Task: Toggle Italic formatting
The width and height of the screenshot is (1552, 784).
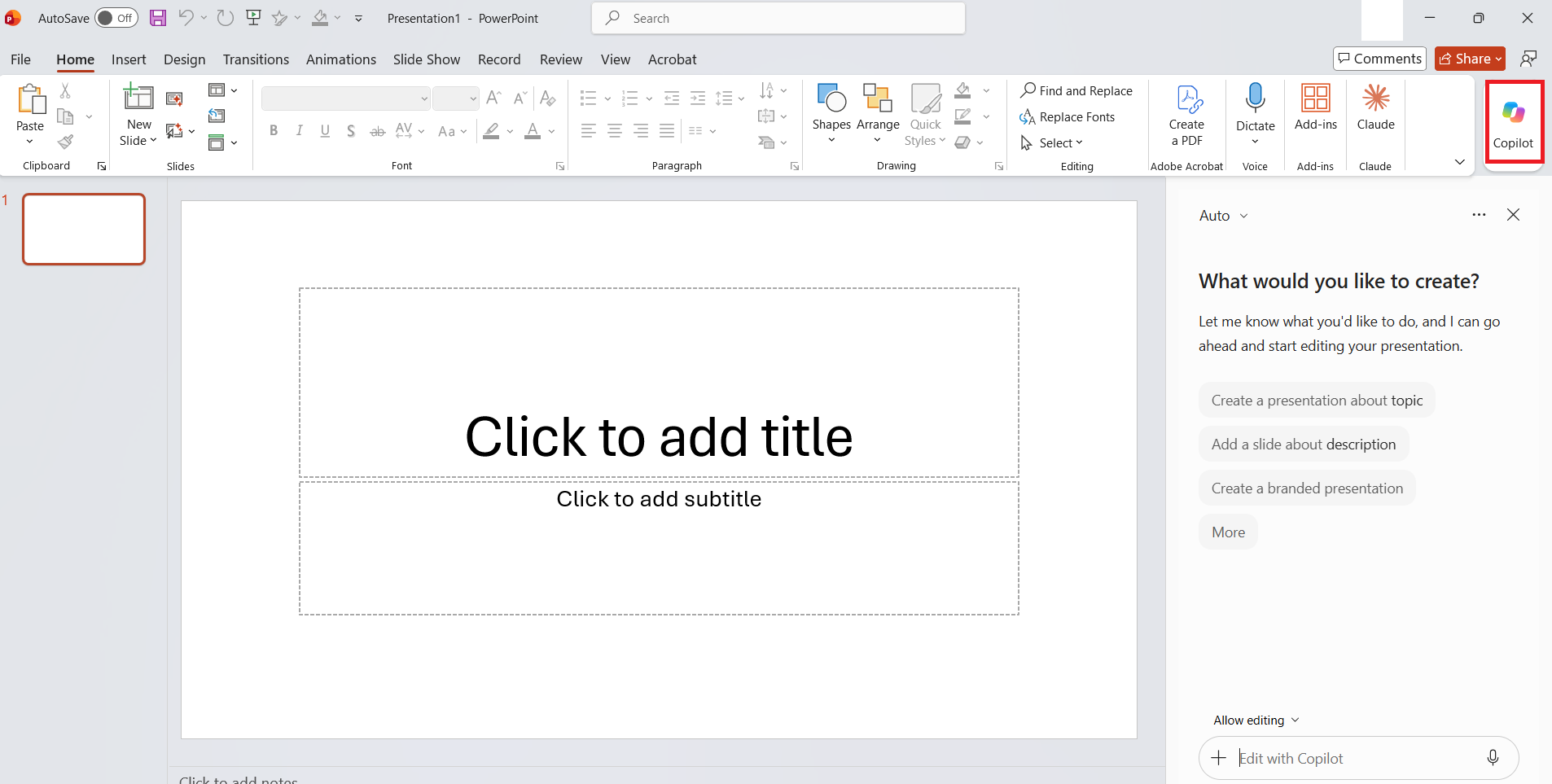Action: [x=299, y=130]
